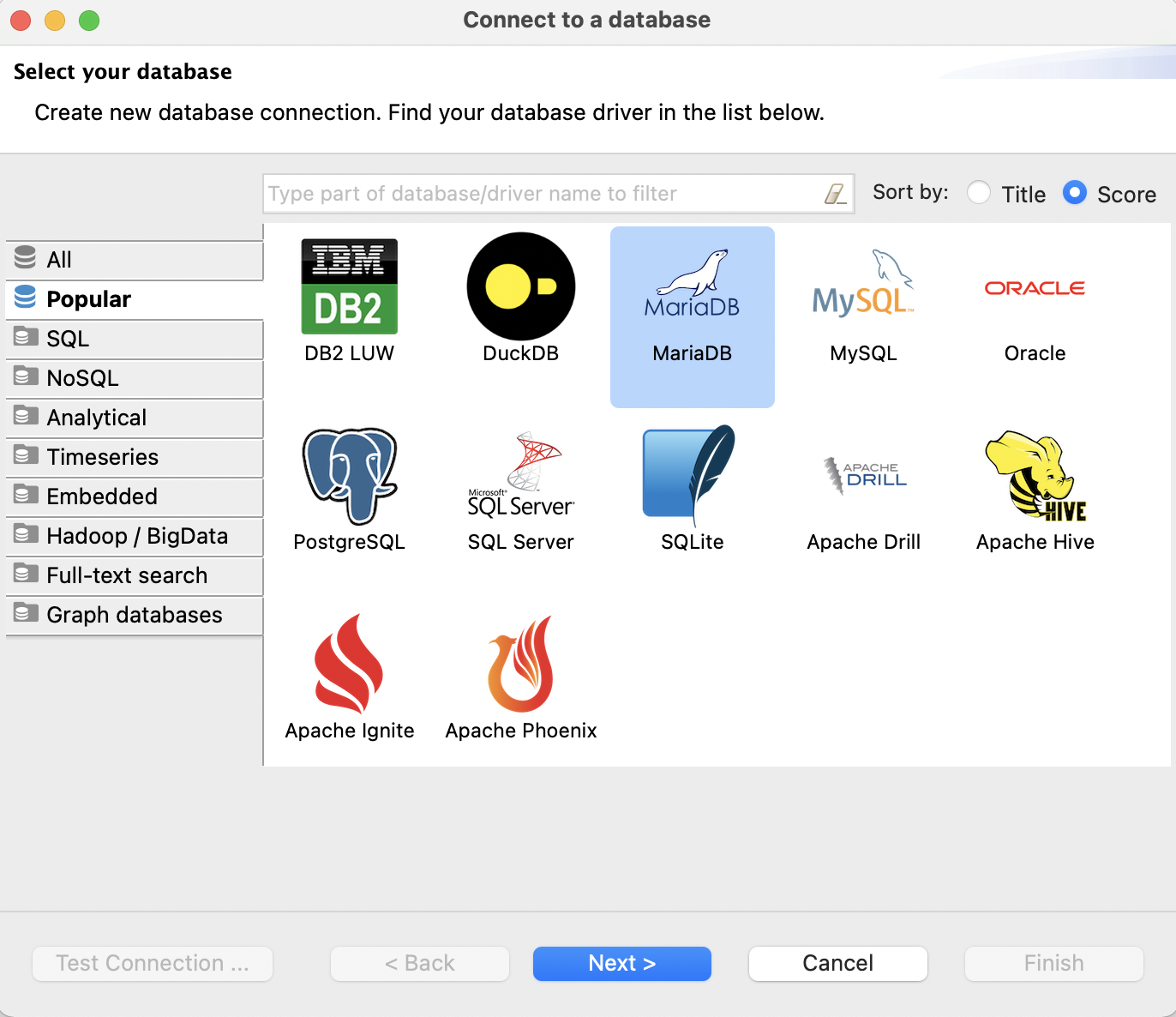Choose the PostgreSQL elephant icon

(350, 476)
